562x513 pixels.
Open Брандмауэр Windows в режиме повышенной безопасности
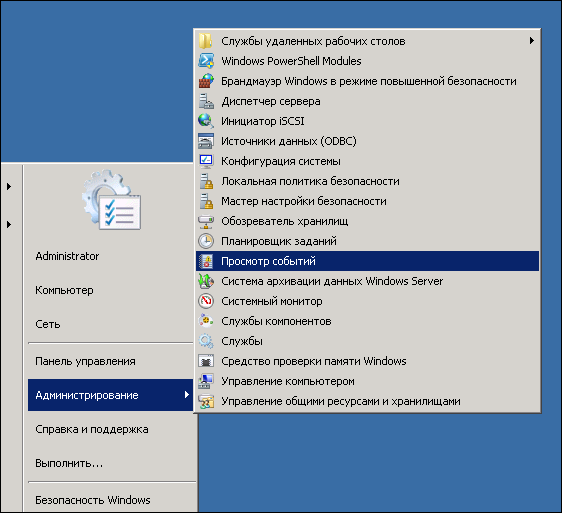point(367,81)
